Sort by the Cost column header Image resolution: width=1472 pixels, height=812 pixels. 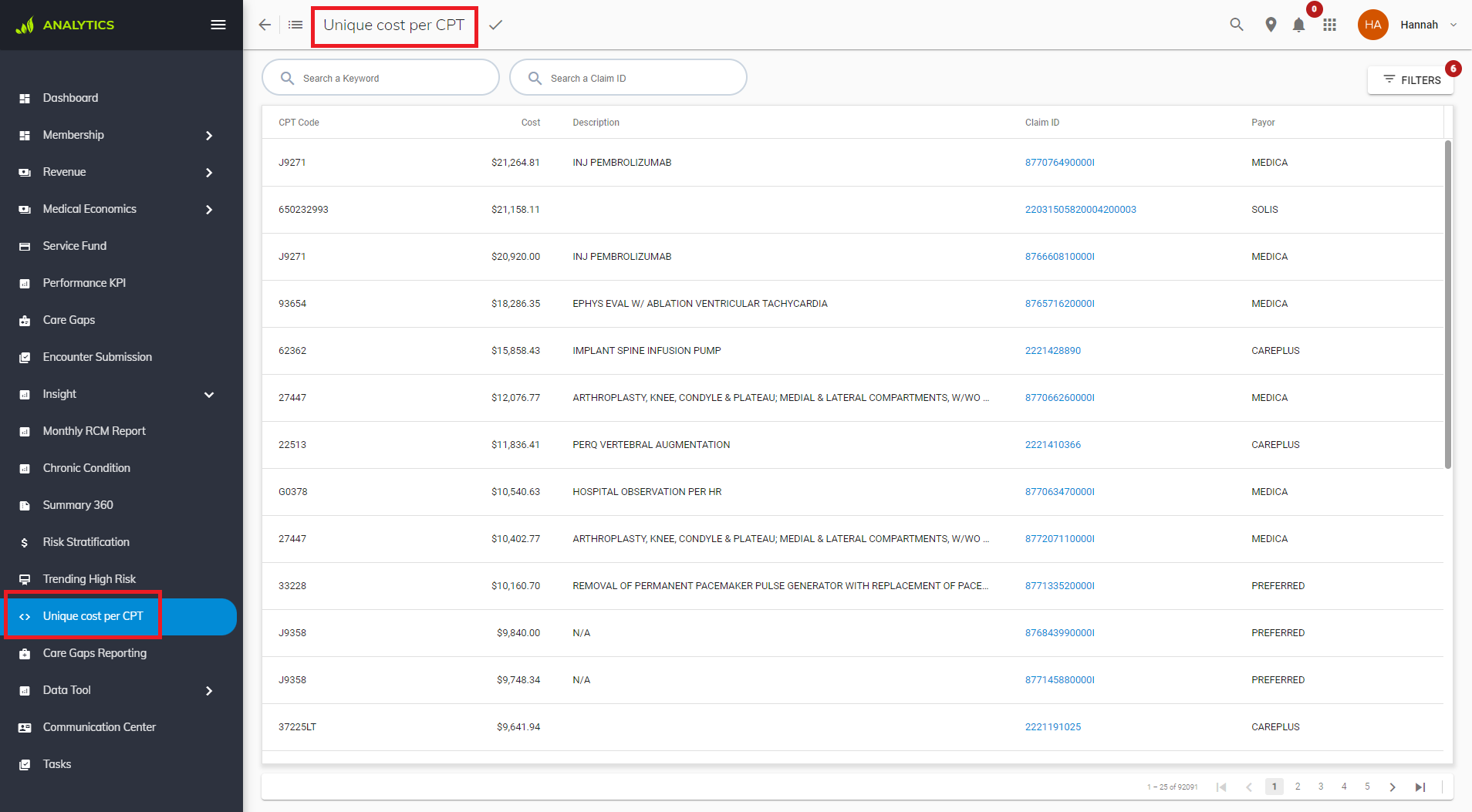pyautogui.click(x=531, y=123)
